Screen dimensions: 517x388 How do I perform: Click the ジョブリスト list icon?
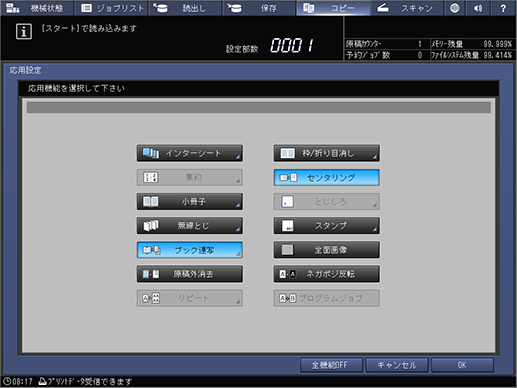(x=86, y=8)
